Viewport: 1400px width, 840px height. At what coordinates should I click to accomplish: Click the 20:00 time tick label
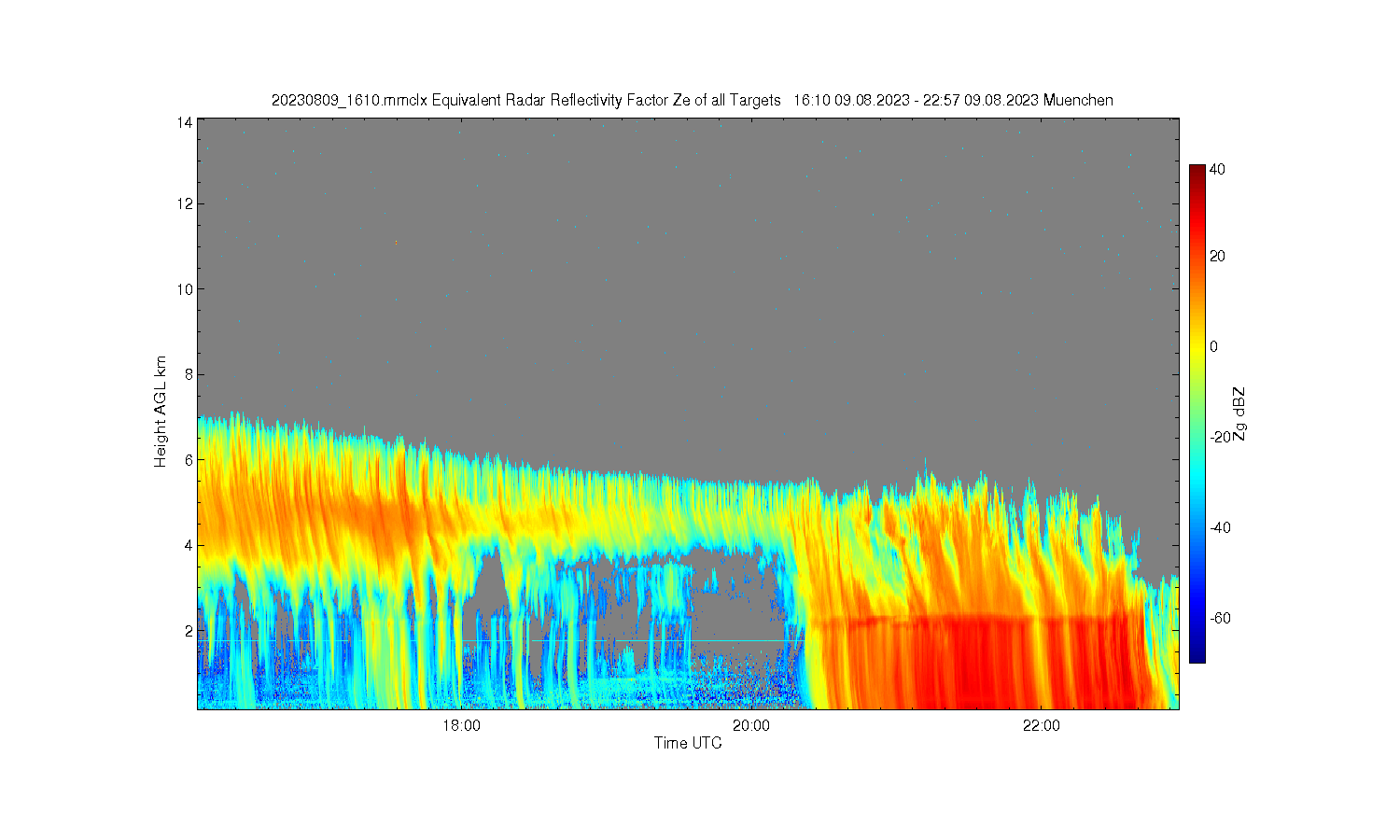click(751, 726)
